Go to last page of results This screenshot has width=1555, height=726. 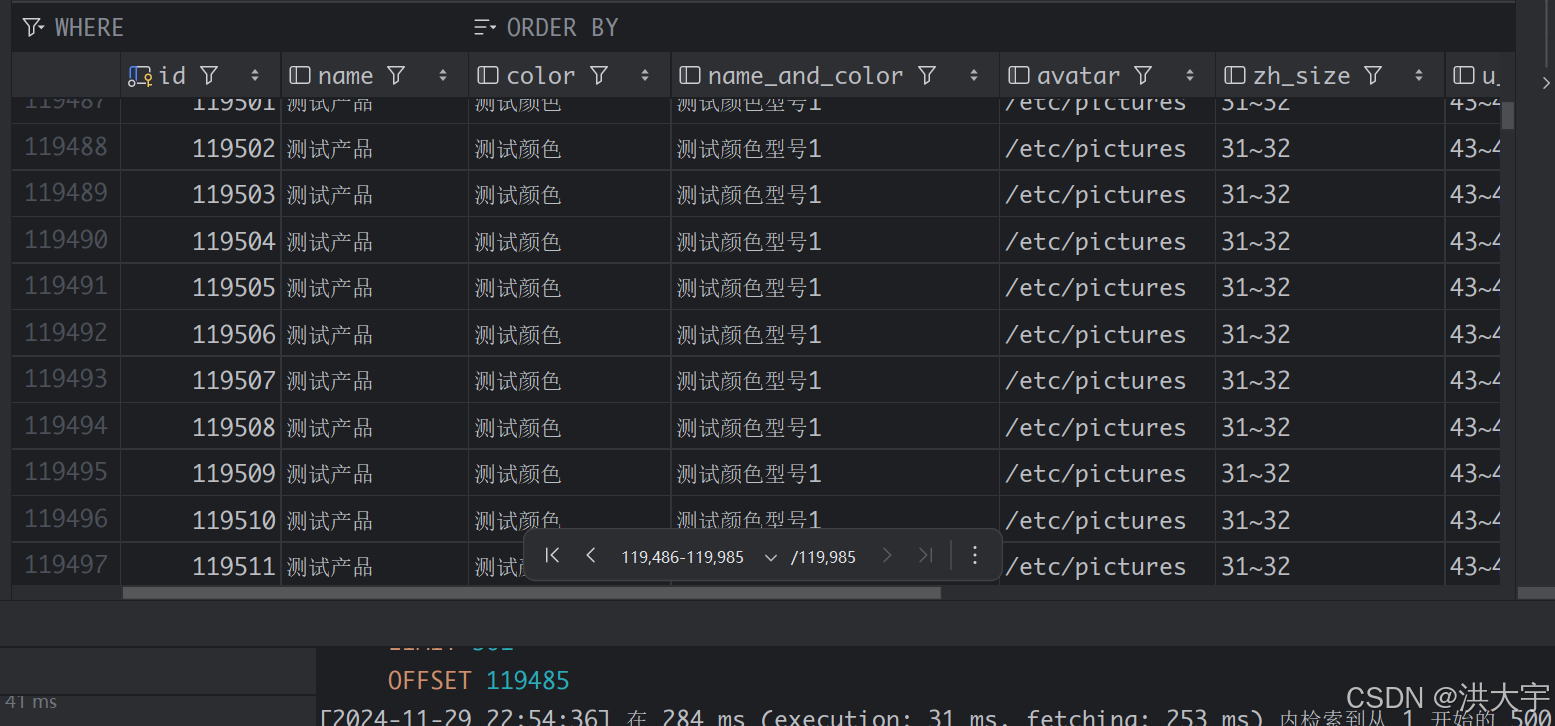[925, 555]
